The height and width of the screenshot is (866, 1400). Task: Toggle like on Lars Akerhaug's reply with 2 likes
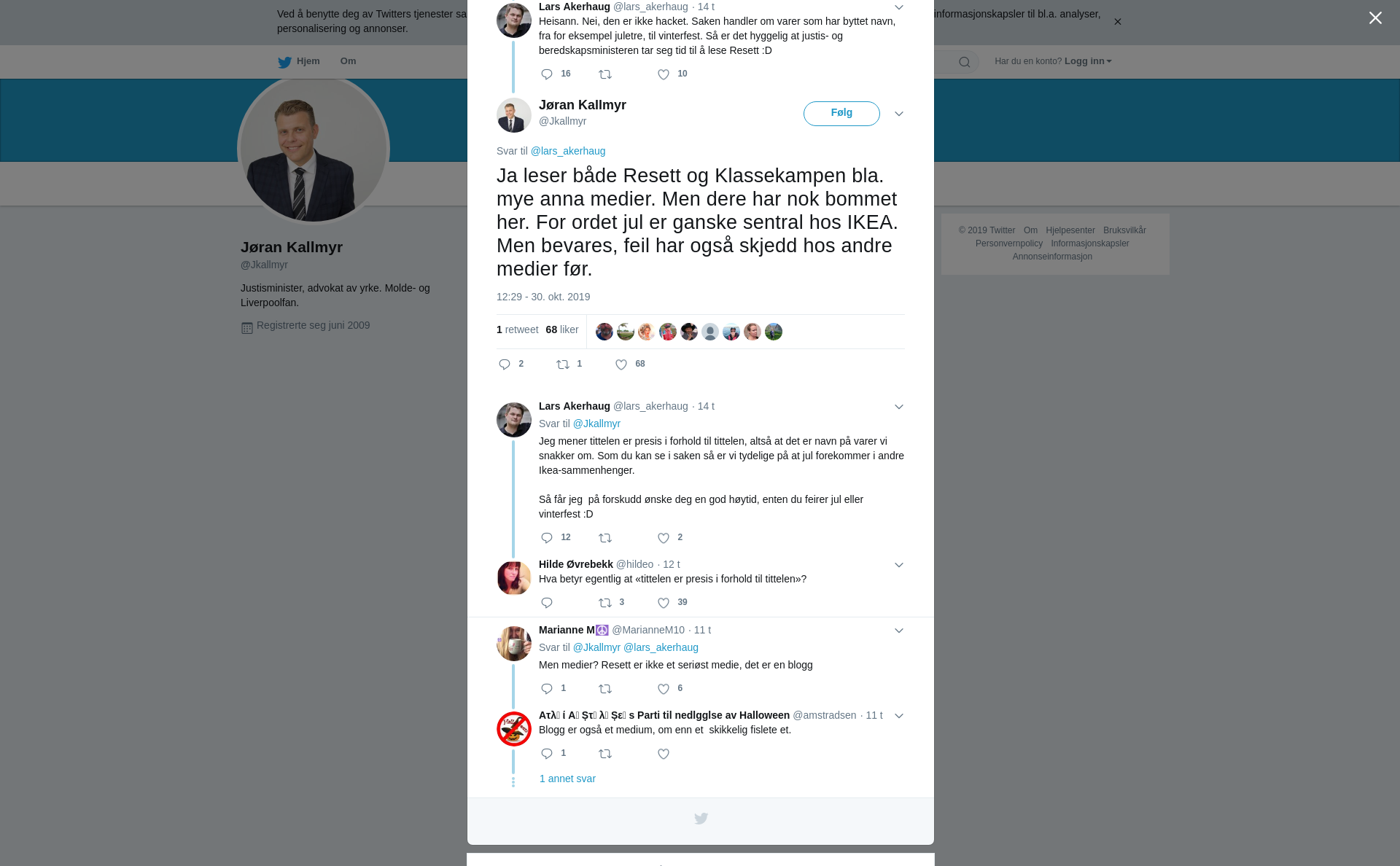[x=664, y=538]
